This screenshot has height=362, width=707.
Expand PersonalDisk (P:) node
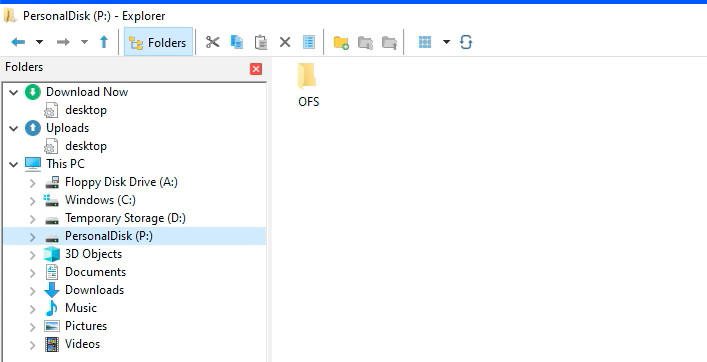pyautogui.click(x=32, y=237)
